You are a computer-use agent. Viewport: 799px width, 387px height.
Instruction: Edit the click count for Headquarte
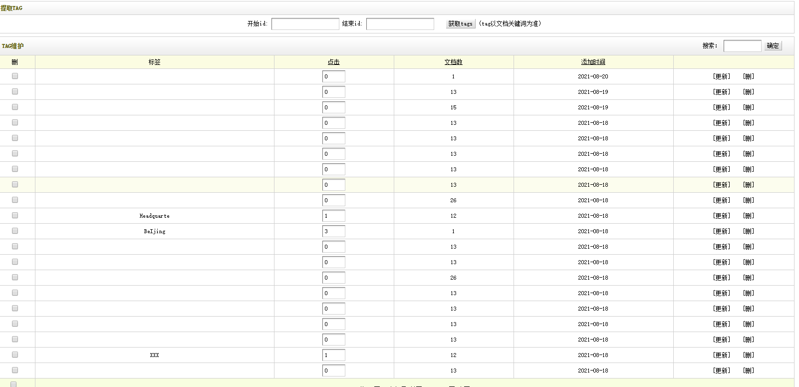tap(334, 216)
